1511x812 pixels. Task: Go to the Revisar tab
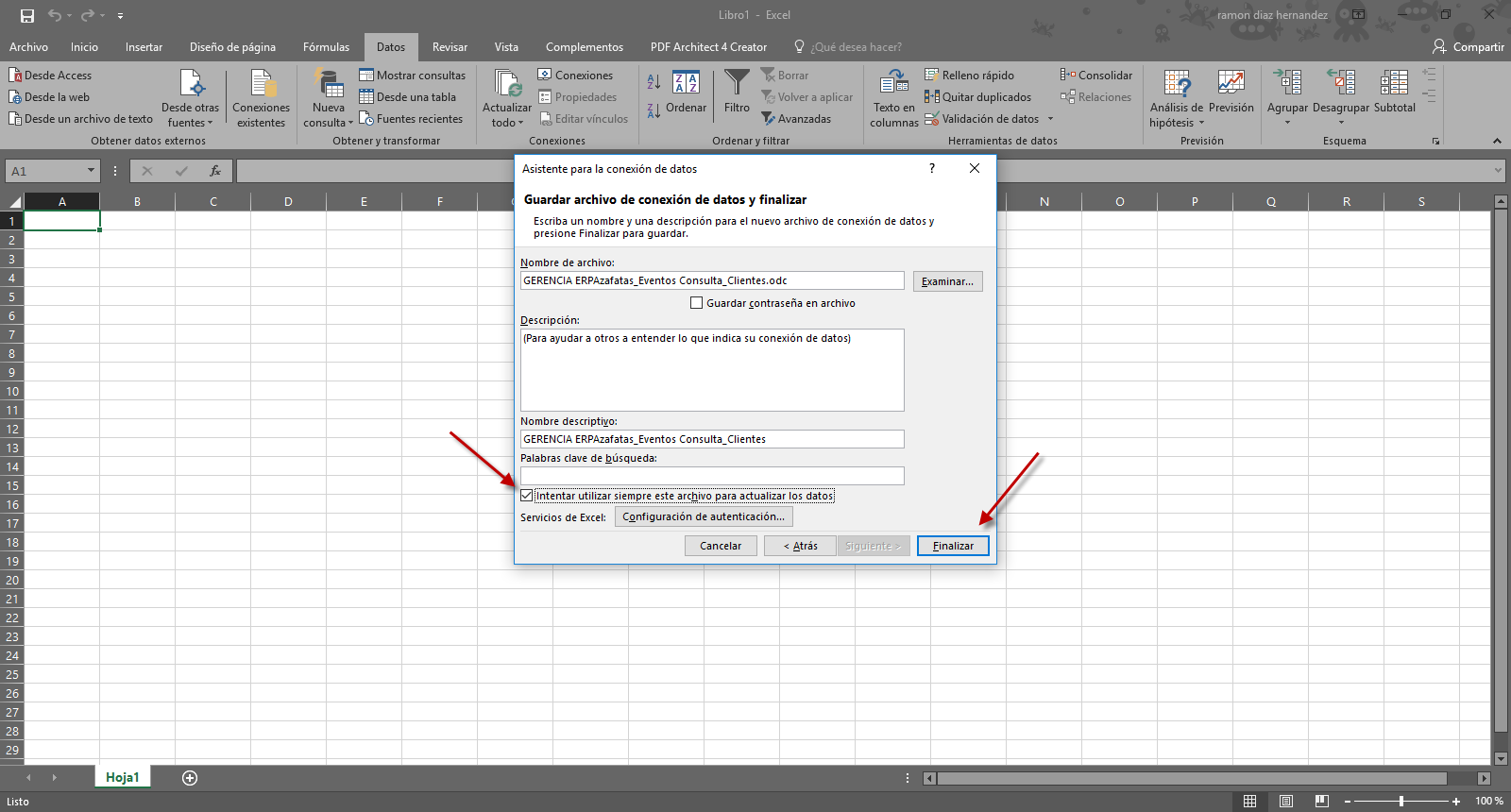[450, 47]
